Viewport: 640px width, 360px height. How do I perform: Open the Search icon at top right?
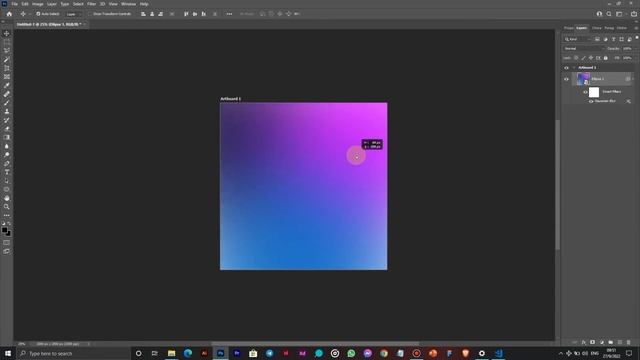coord(609,14)
